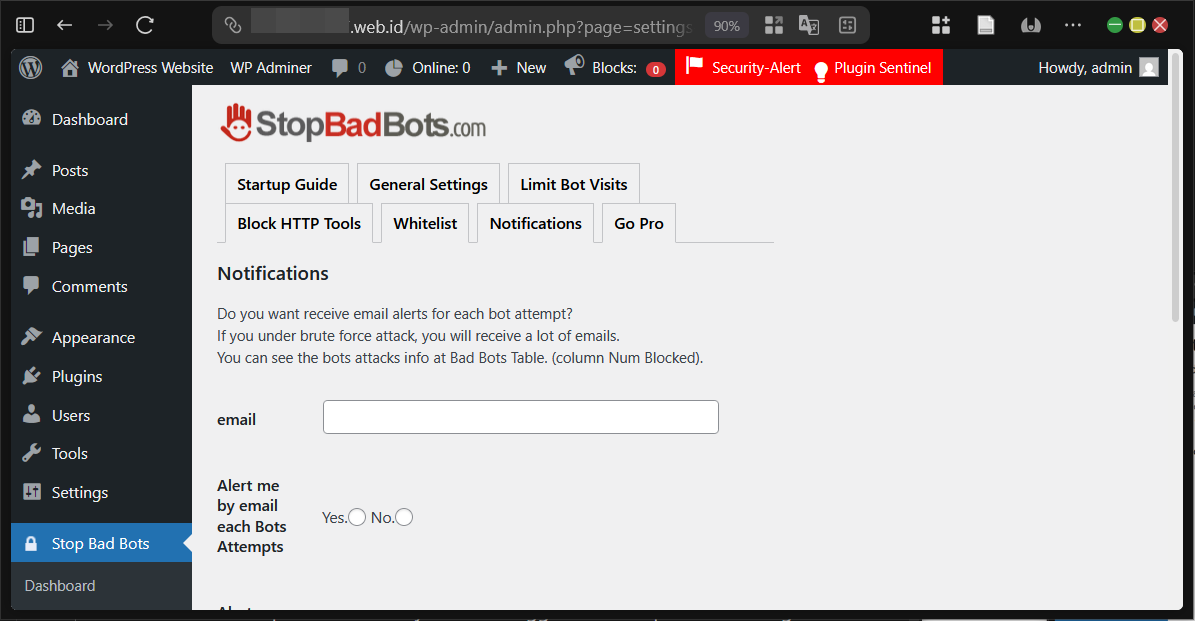The width and height of the screenshot is (1195, 621).
Task: Click the admin avatar icon
Action: tap(1147, 67)
